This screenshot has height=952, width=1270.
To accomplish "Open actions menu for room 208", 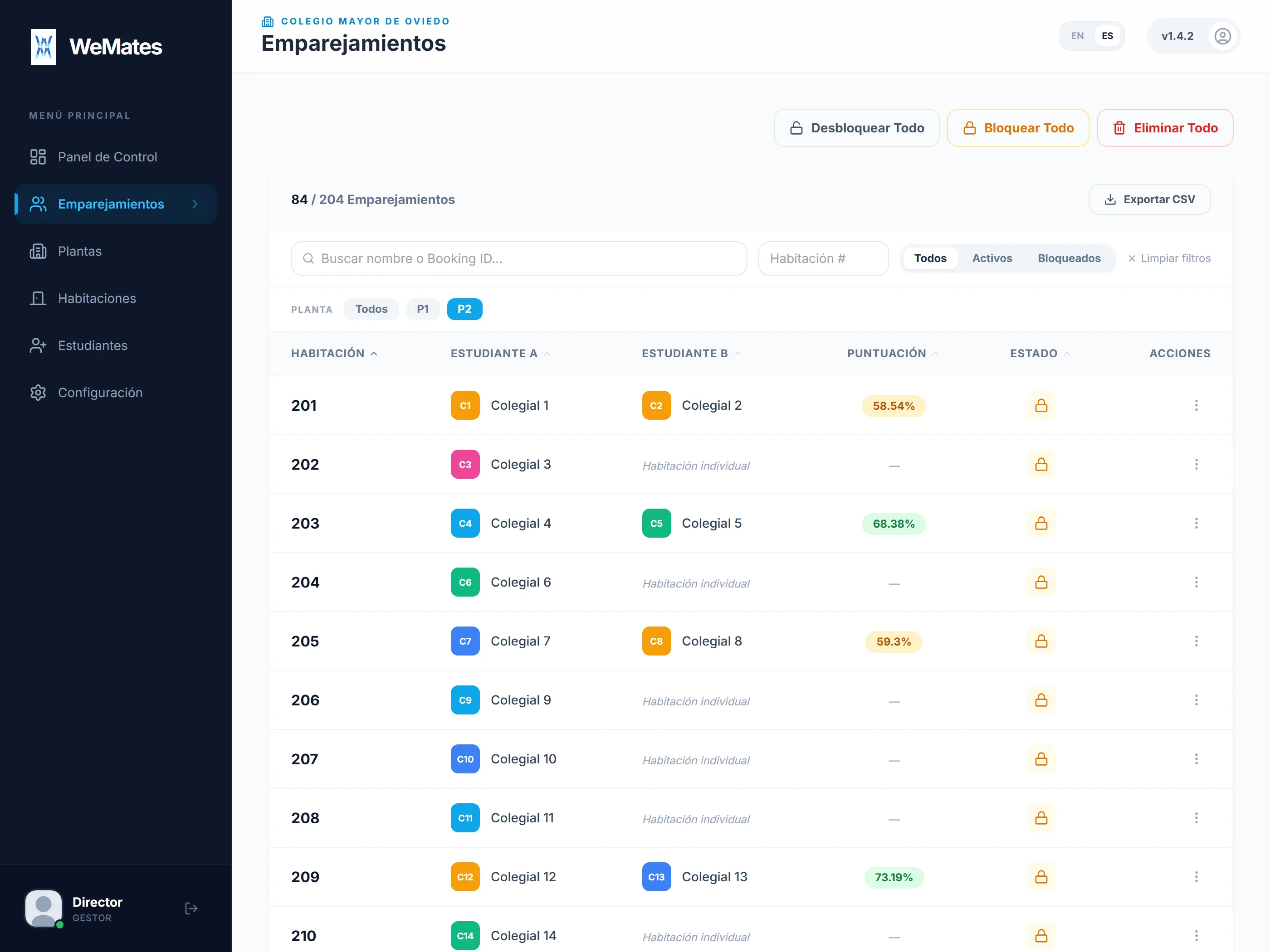I will [1196, 818].
